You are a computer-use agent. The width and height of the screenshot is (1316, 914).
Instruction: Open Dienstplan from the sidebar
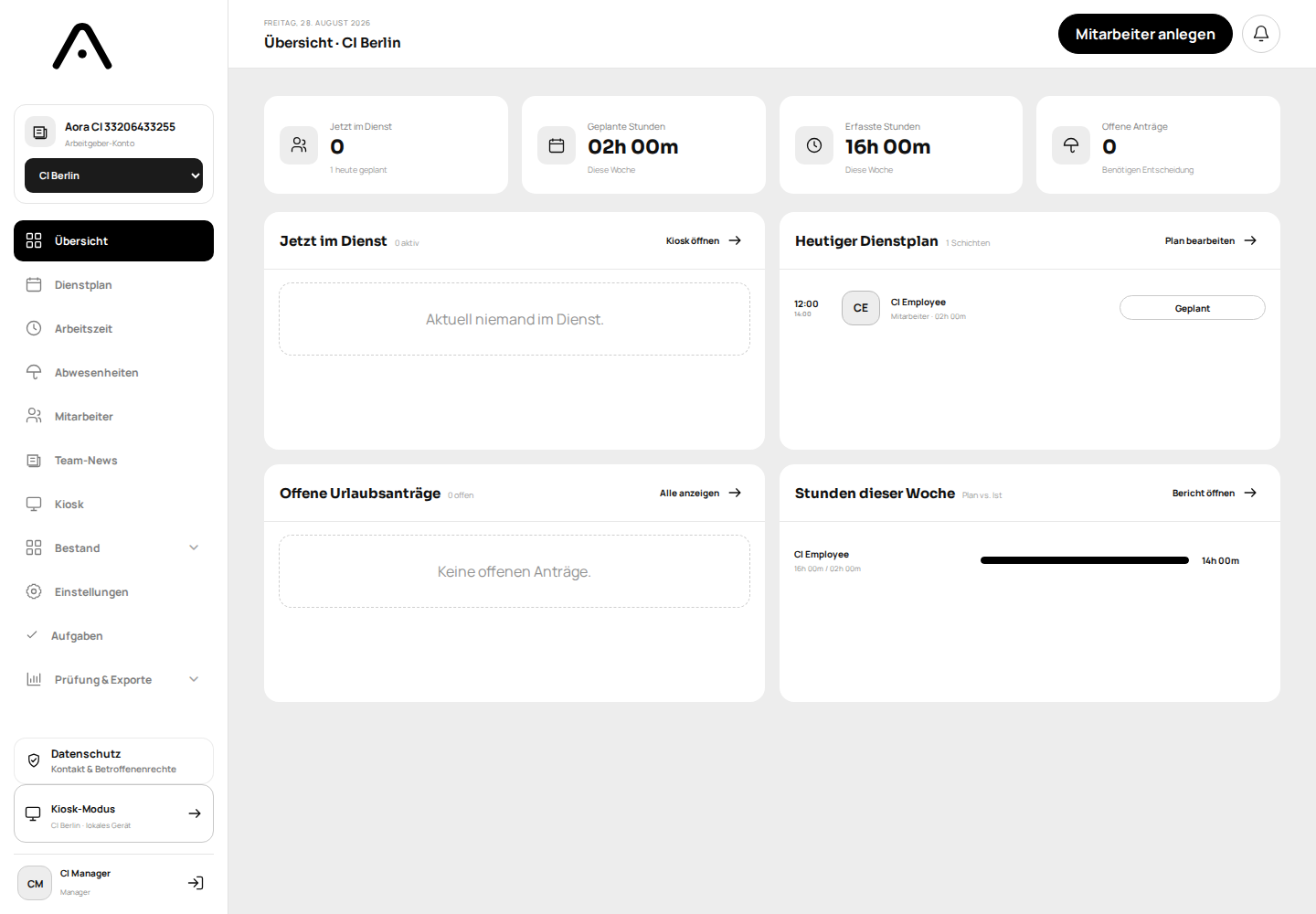point(113,284)
